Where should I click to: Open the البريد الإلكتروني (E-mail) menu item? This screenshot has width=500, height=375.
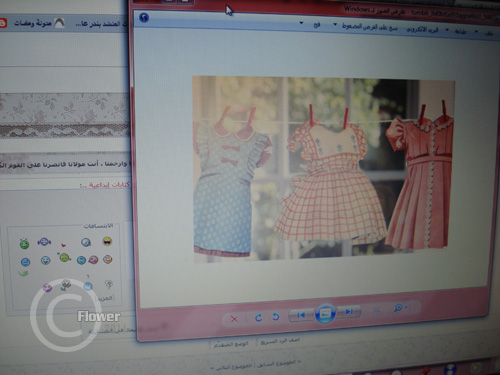(422, 29)
